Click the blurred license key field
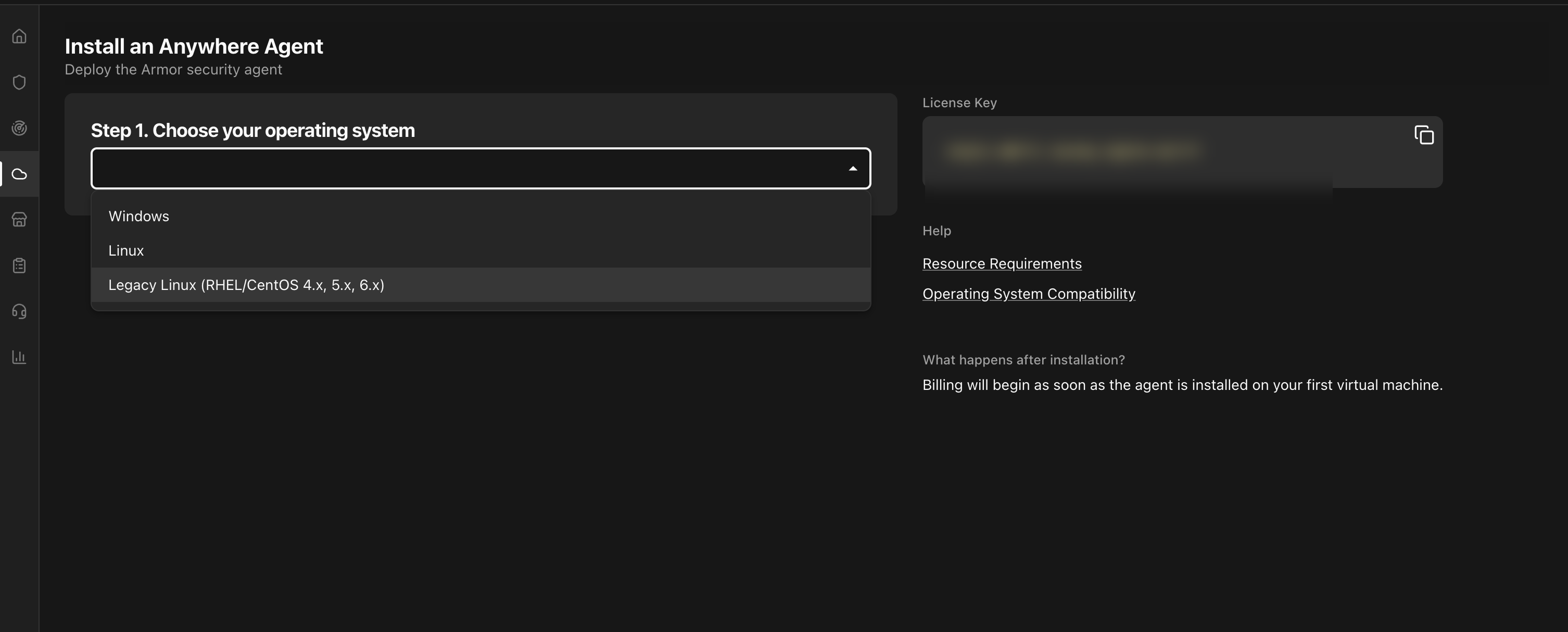 click(x=1182, y=152)
